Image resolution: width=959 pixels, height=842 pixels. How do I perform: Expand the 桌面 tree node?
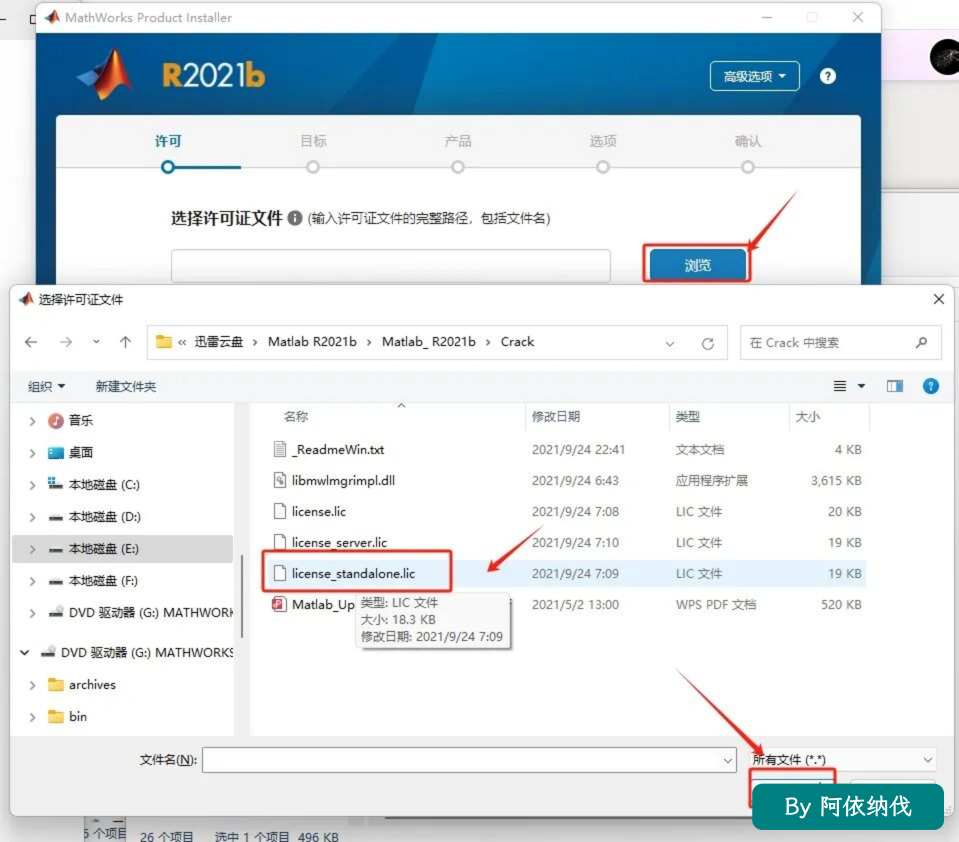[32, 453]
